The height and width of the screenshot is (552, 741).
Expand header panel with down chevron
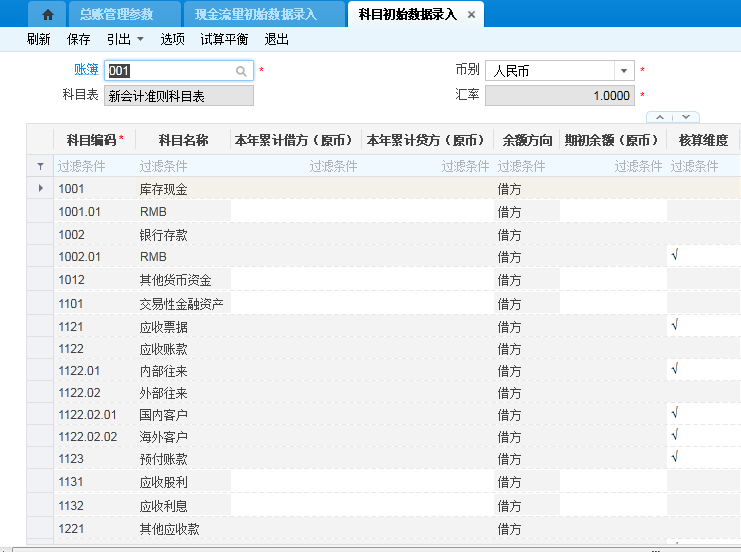(685, 117)
